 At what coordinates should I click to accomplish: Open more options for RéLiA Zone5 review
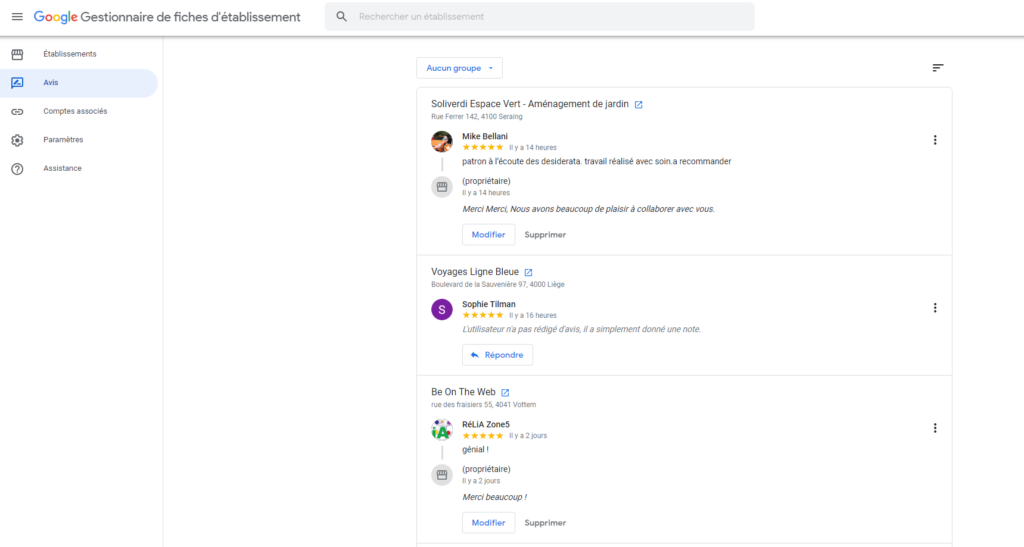935,428
